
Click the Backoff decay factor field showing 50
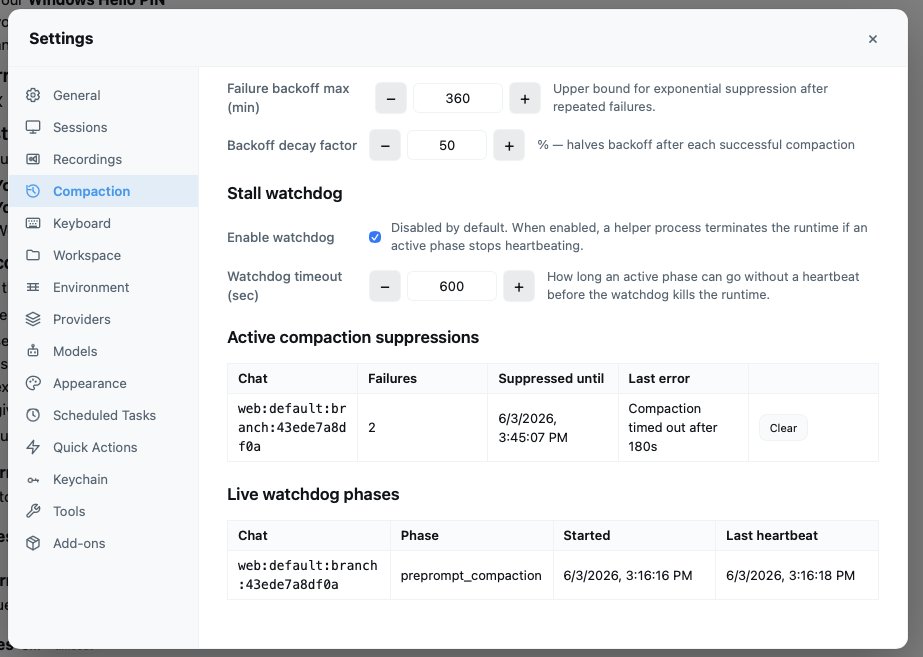[447, 145]
